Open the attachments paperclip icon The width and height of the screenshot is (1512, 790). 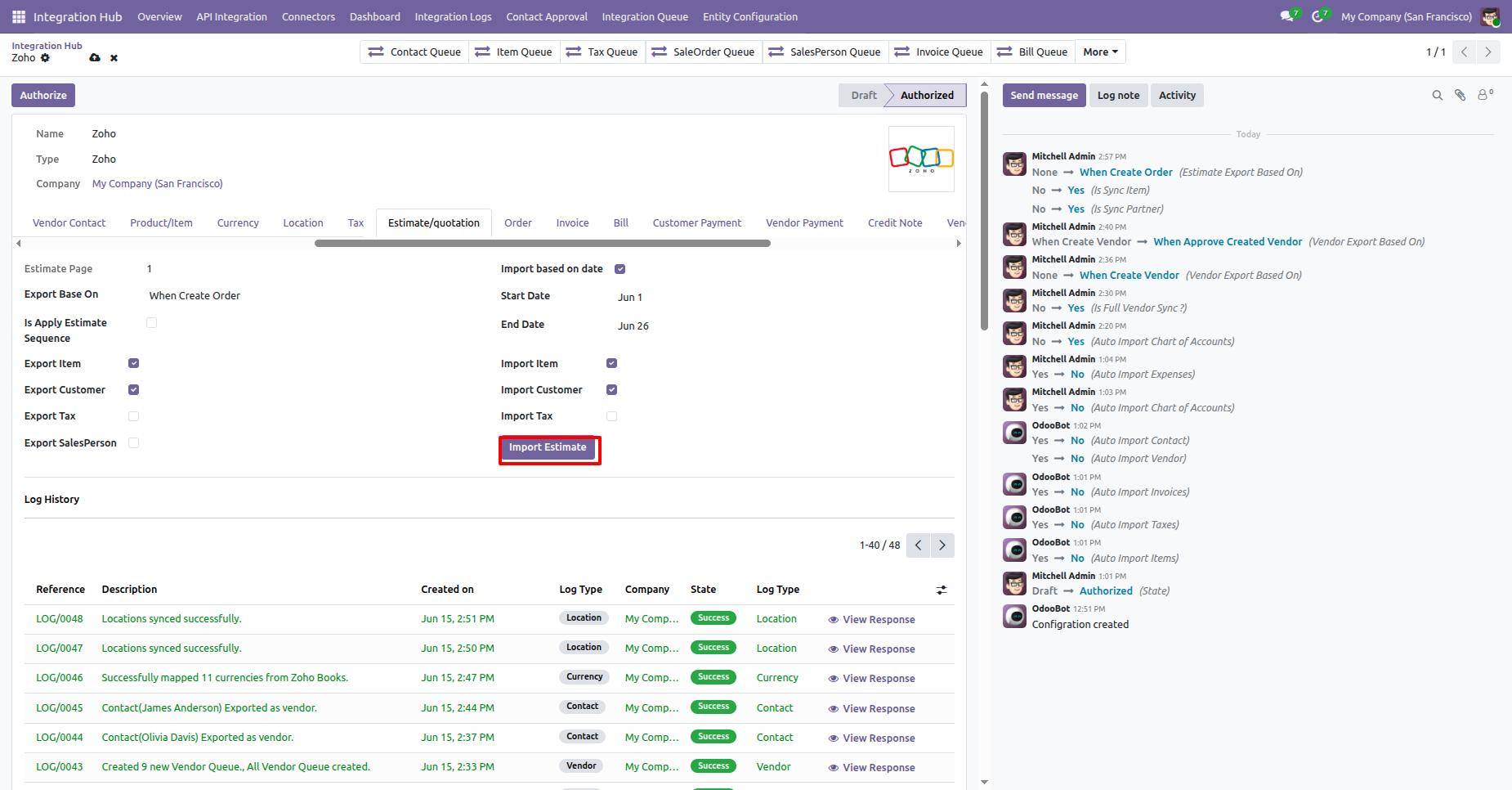(1460, 96)
